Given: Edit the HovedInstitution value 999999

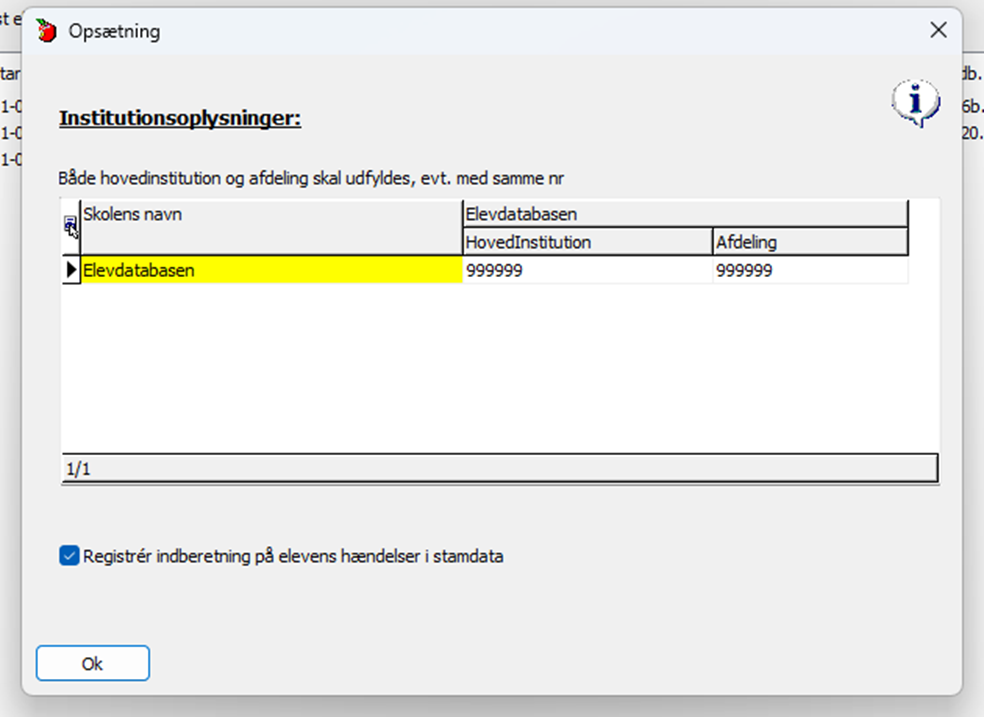Looking at the screenshot, I should click(587, 270).
